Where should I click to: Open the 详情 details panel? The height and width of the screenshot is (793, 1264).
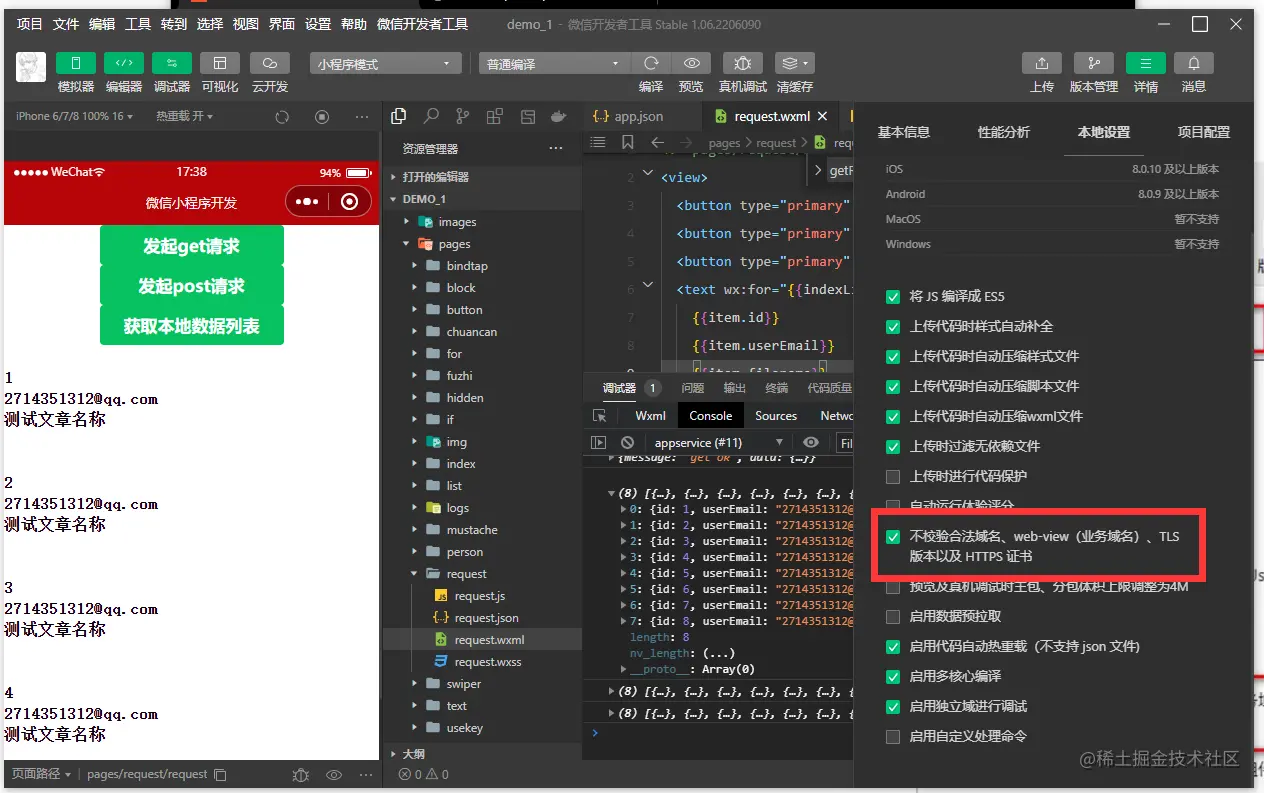pos(1146,63)
